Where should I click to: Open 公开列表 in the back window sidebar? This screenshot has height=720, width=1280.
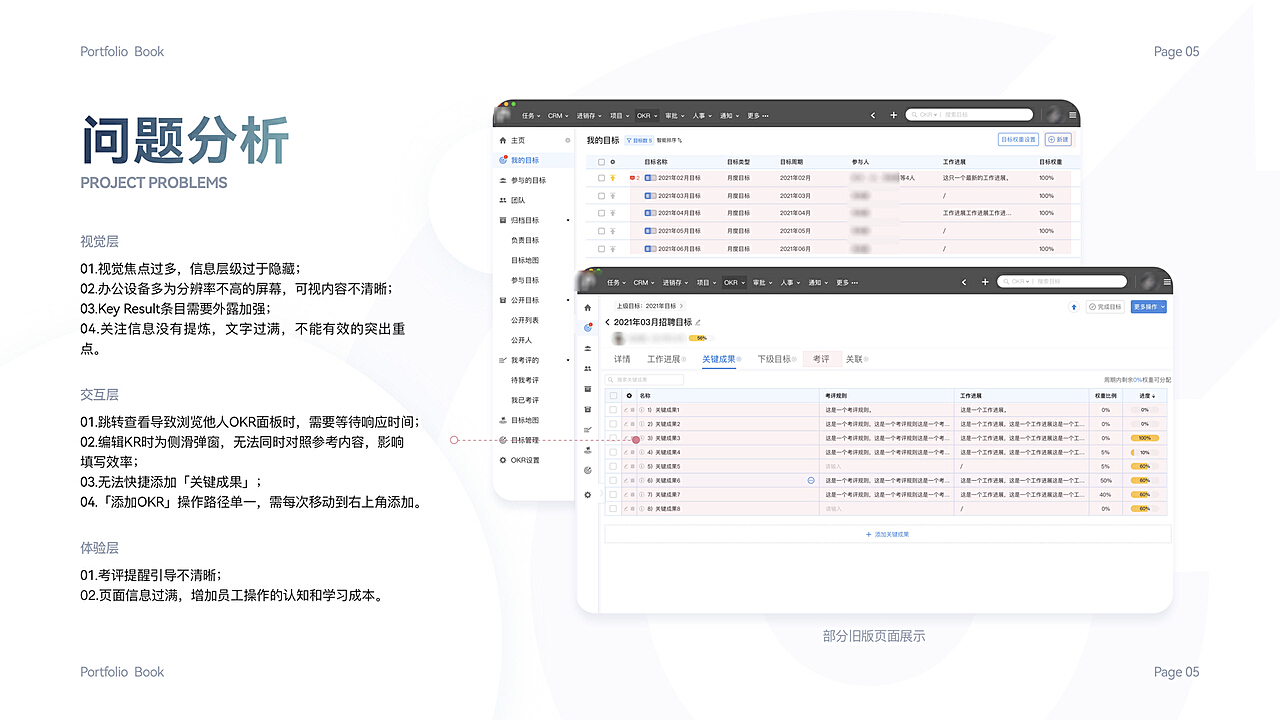click(525, 320)
